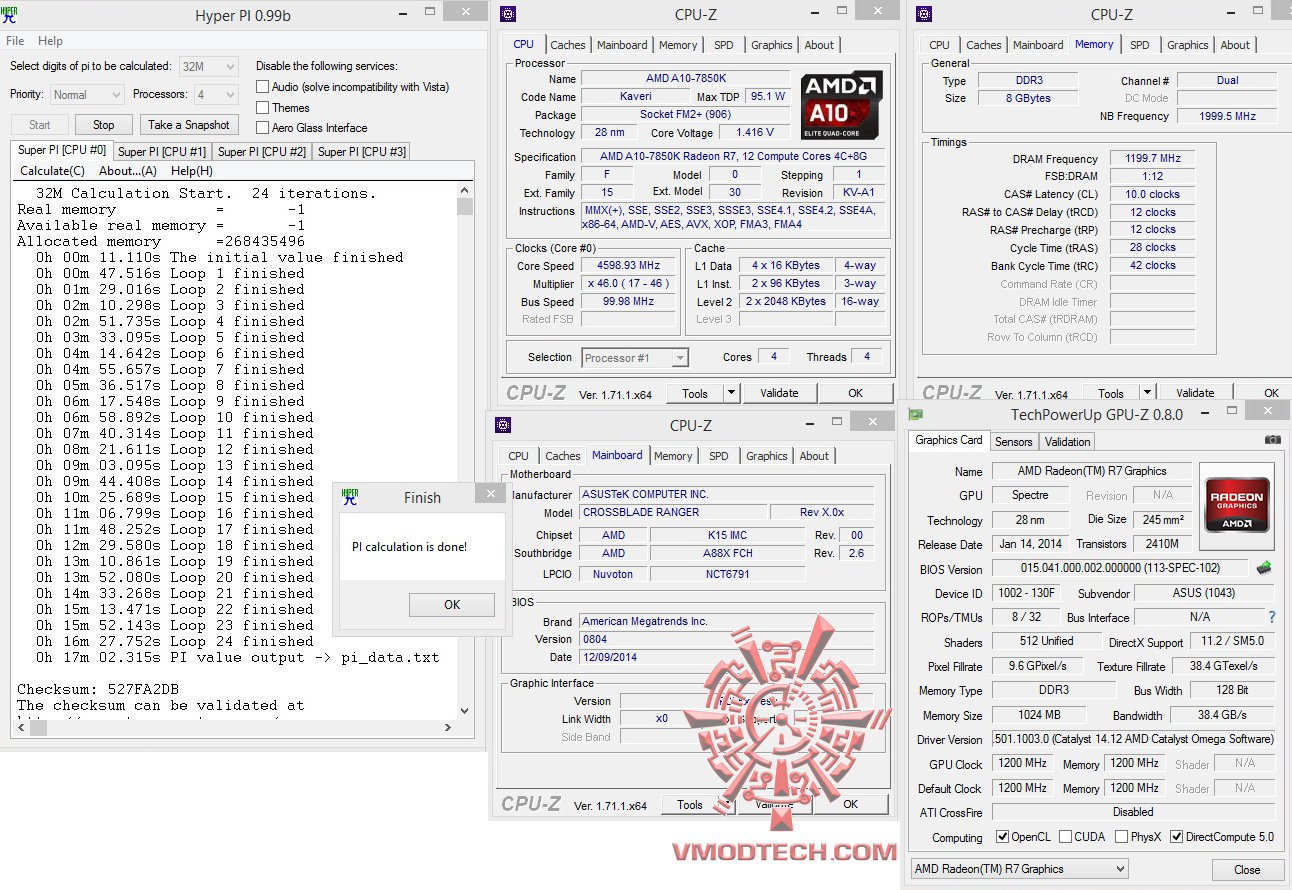Take a GPU-Z screenshot with camera icon
Viewport: 1292px width, 890px height.
click(1272, 440)
